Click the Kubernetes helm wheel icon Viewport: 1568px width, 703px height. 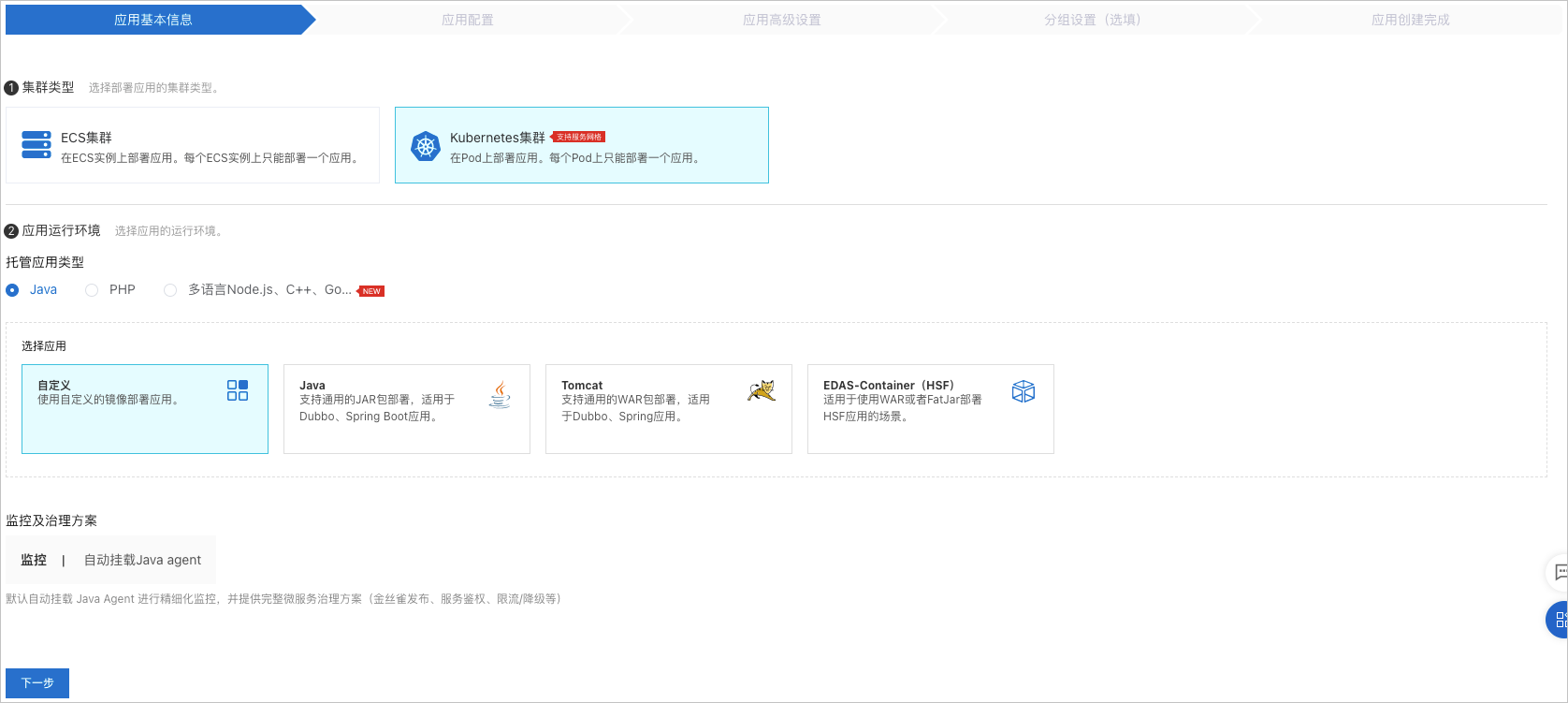[426, 146]
